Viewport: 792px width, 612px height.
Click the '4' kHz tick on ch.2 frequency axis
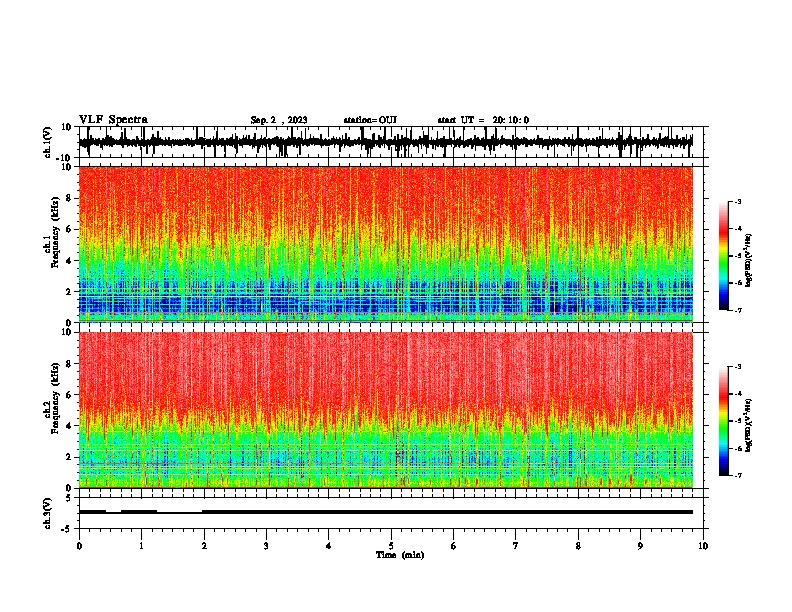tap(69, 426)
